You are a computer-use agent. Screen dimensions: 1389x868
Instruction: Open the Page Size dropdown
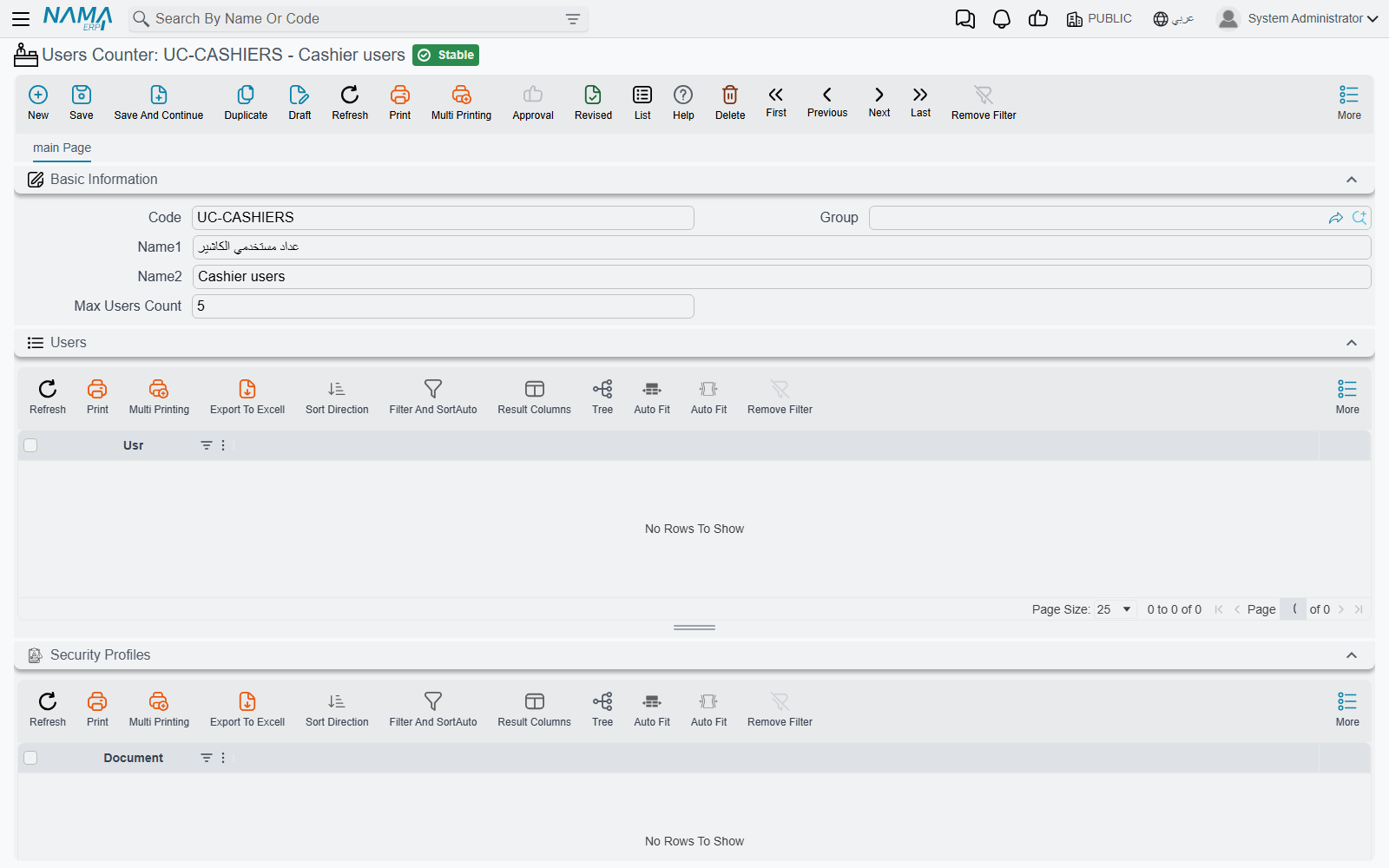click(1115, 609)
